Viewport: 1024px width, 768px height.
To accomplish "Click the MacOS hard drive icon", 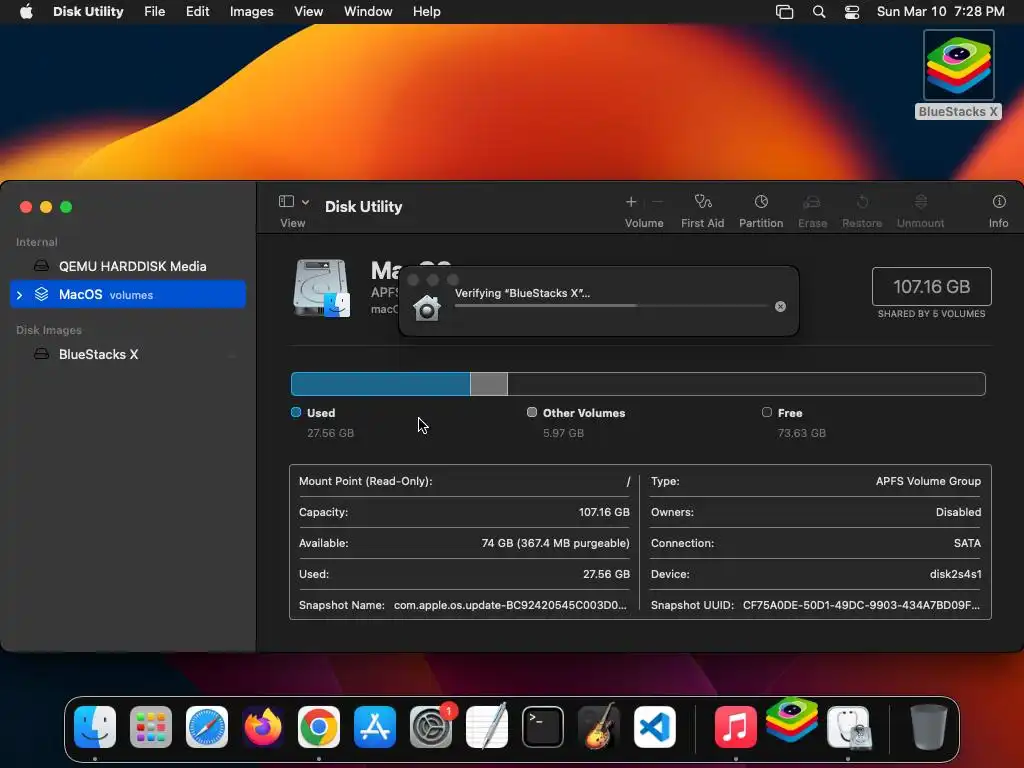I will pos(322,288).
